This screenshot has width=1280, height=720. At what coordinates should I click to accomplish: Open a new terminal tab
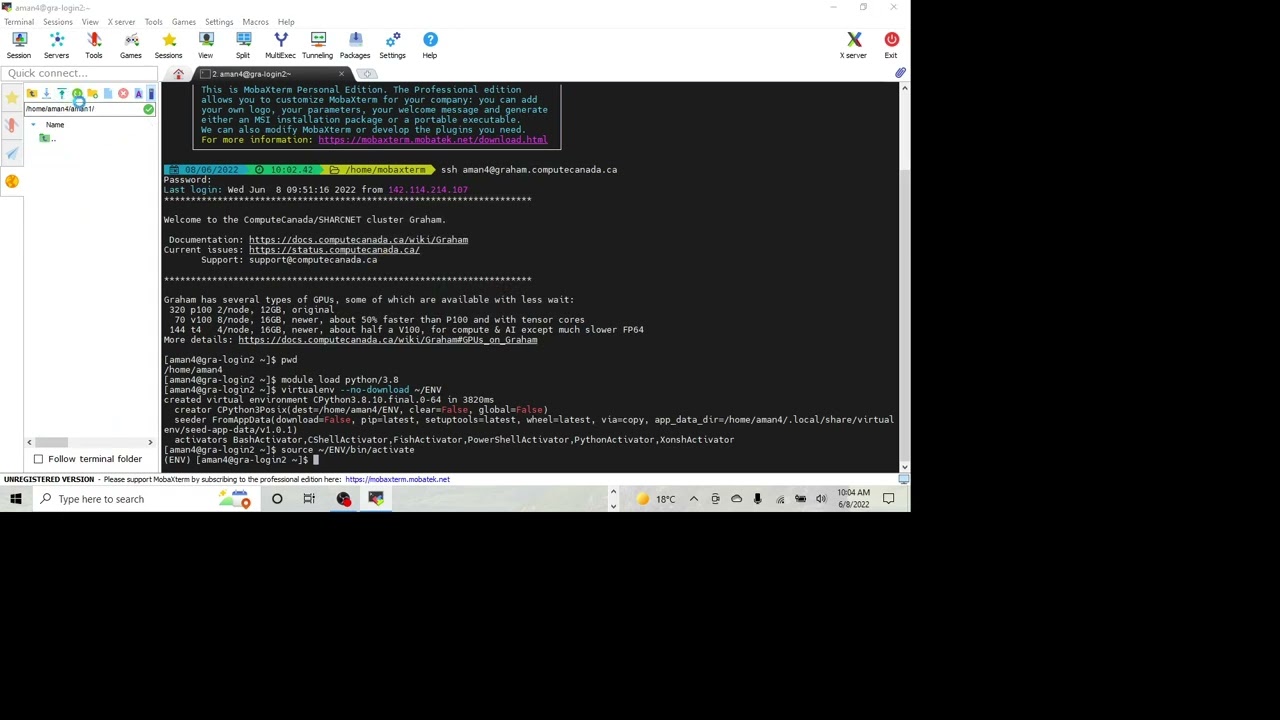[367, 74]
